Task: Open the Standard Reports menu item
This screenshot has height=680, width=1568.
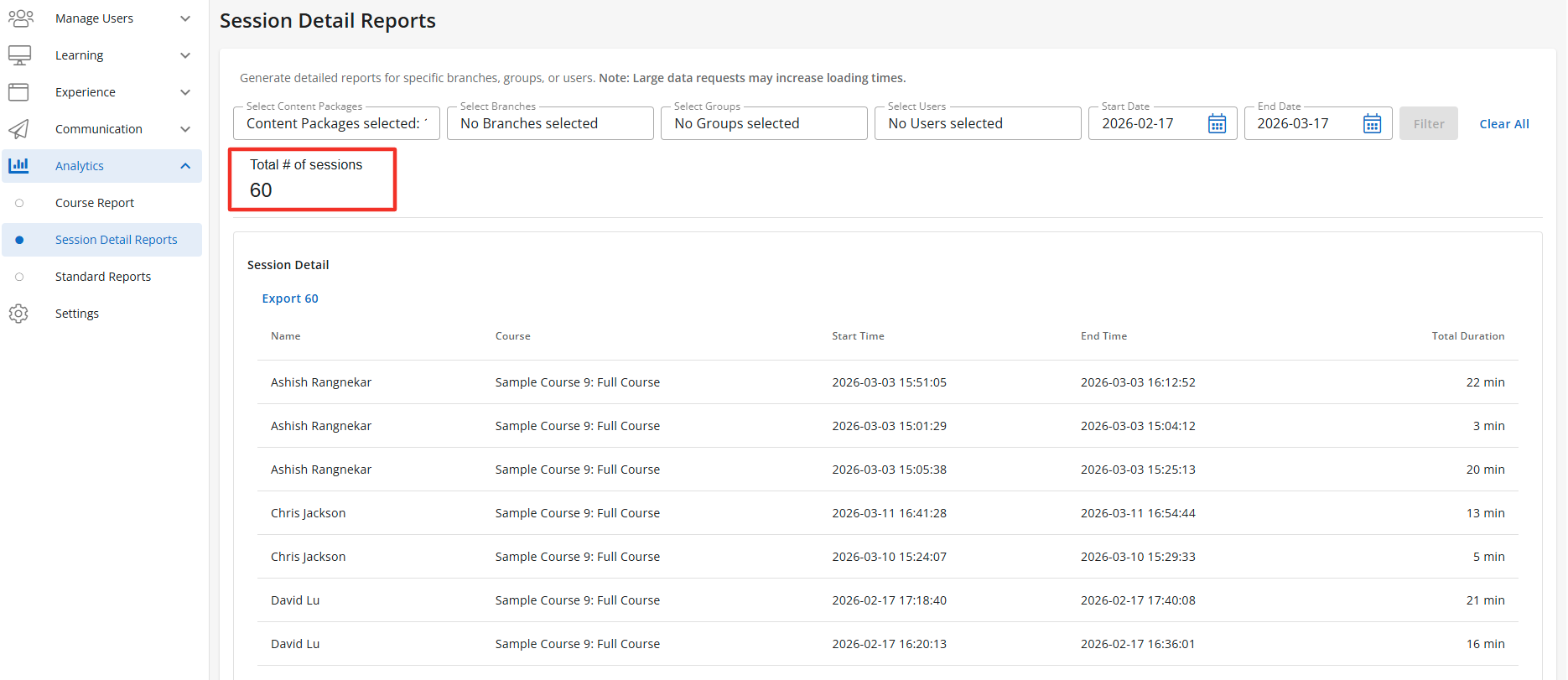Action: pos(103,277)
